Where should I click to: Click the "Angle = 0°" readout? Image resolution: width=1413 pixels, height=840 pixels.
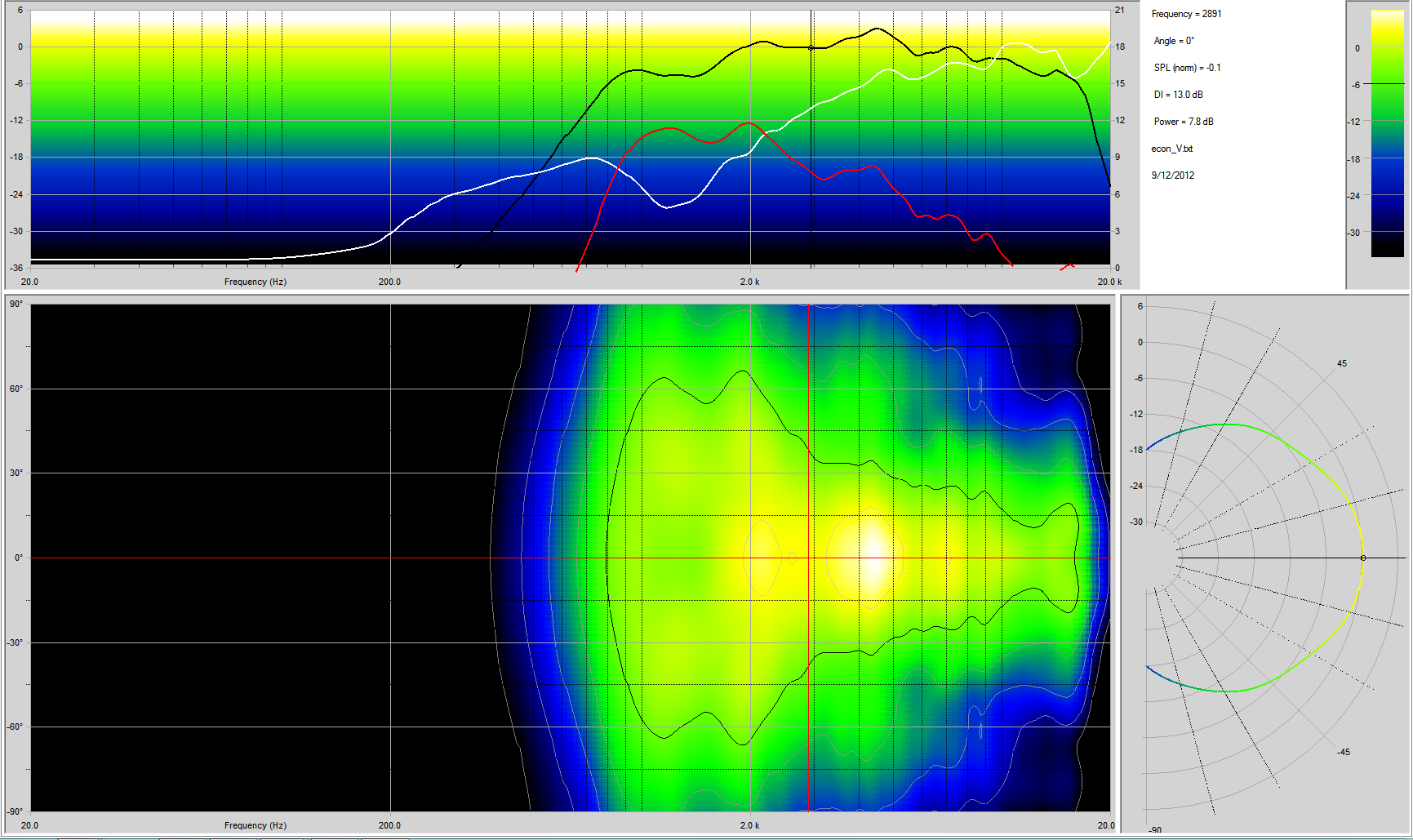coord(1174,41)
